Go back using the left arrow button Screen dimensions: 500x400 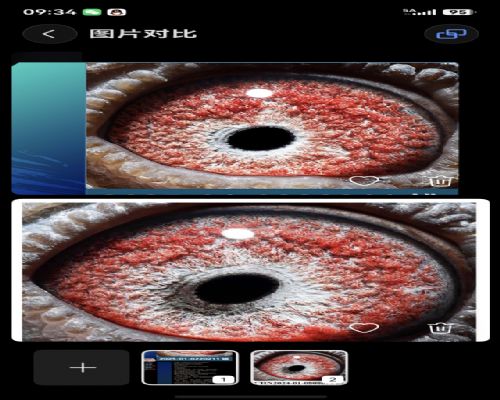(x=50, y=34)
